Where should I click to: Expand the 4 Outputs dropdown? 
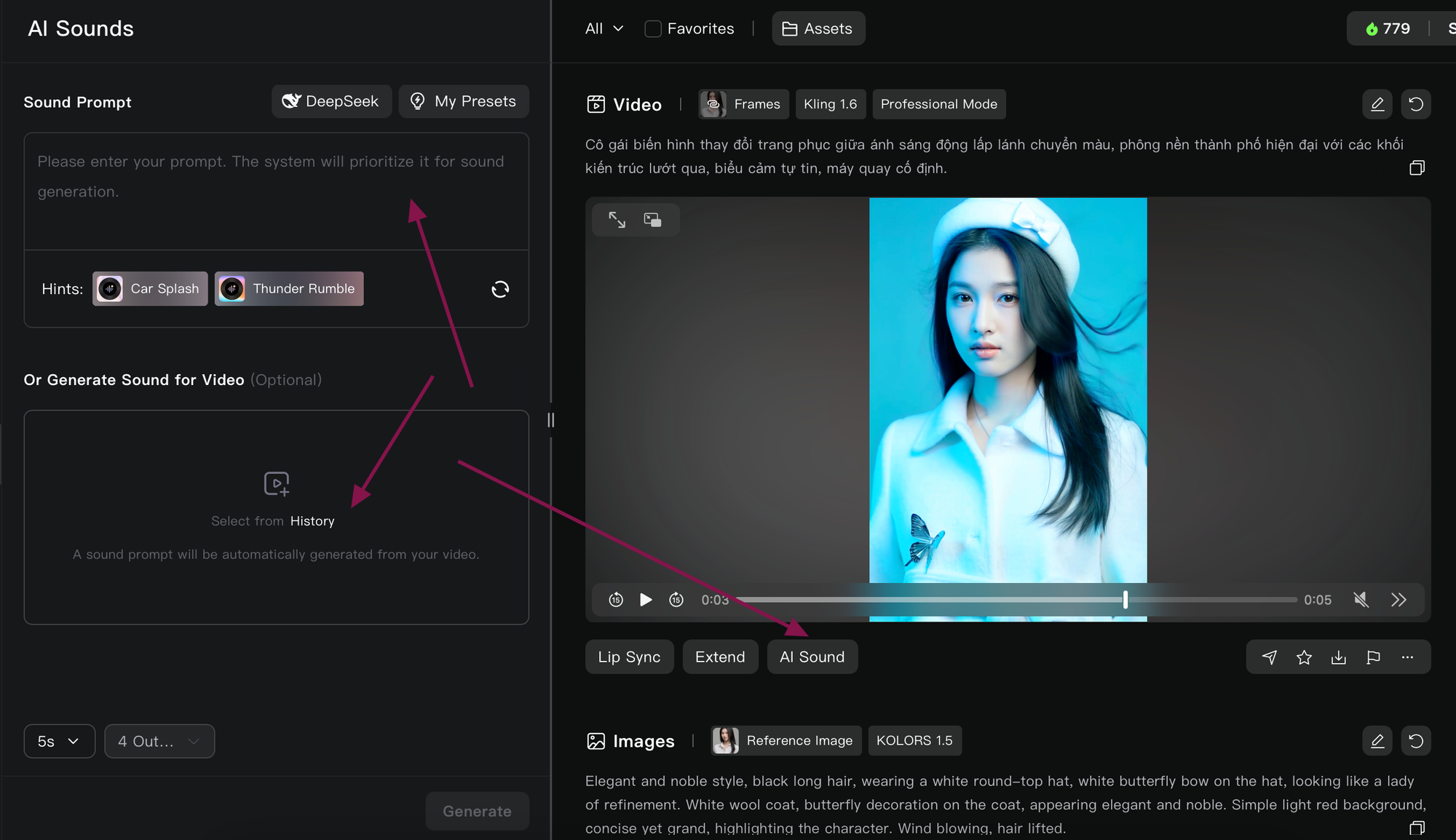click(159, 741)
